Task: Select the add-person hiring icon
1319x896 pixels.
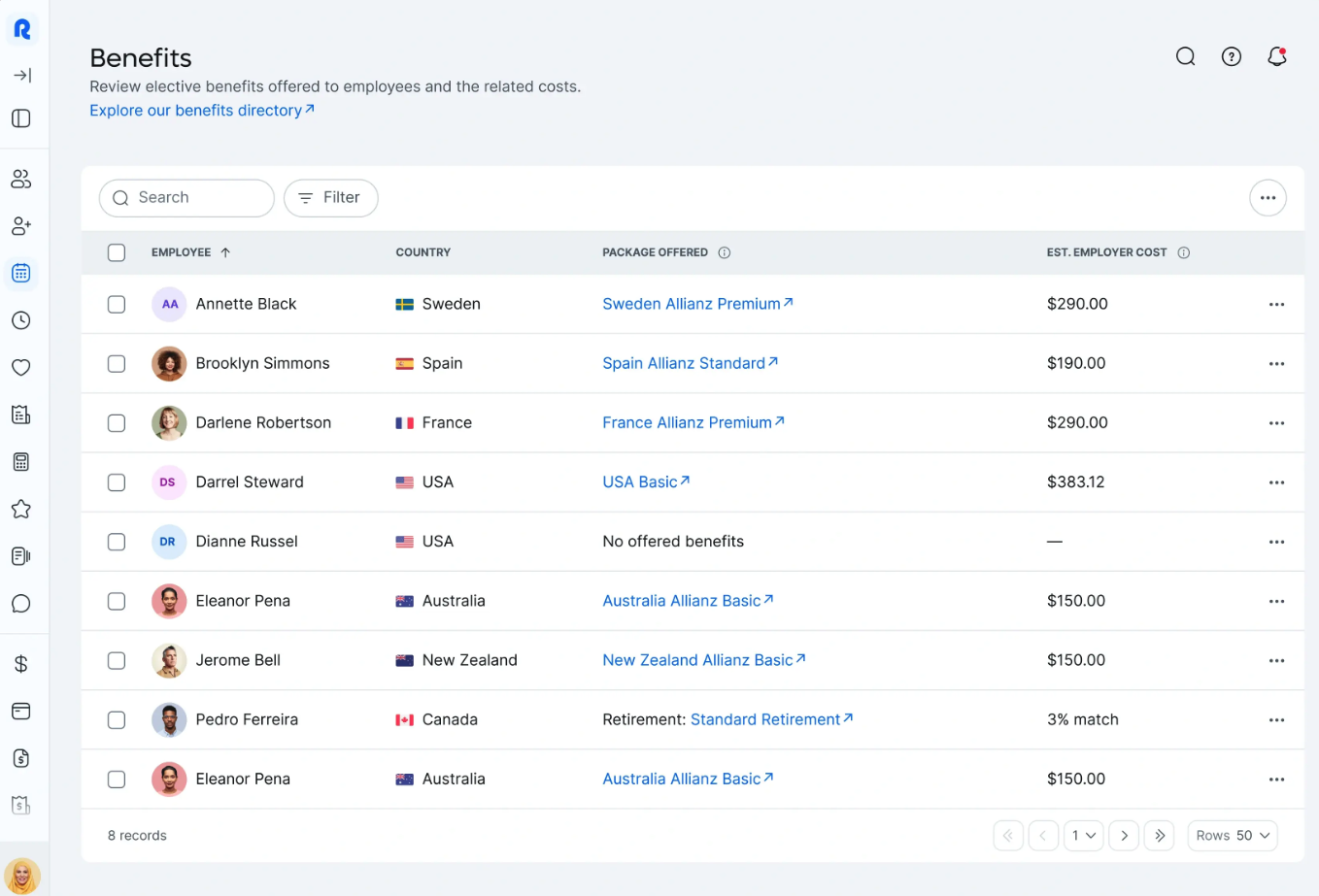Action: [x=21, y=225]
